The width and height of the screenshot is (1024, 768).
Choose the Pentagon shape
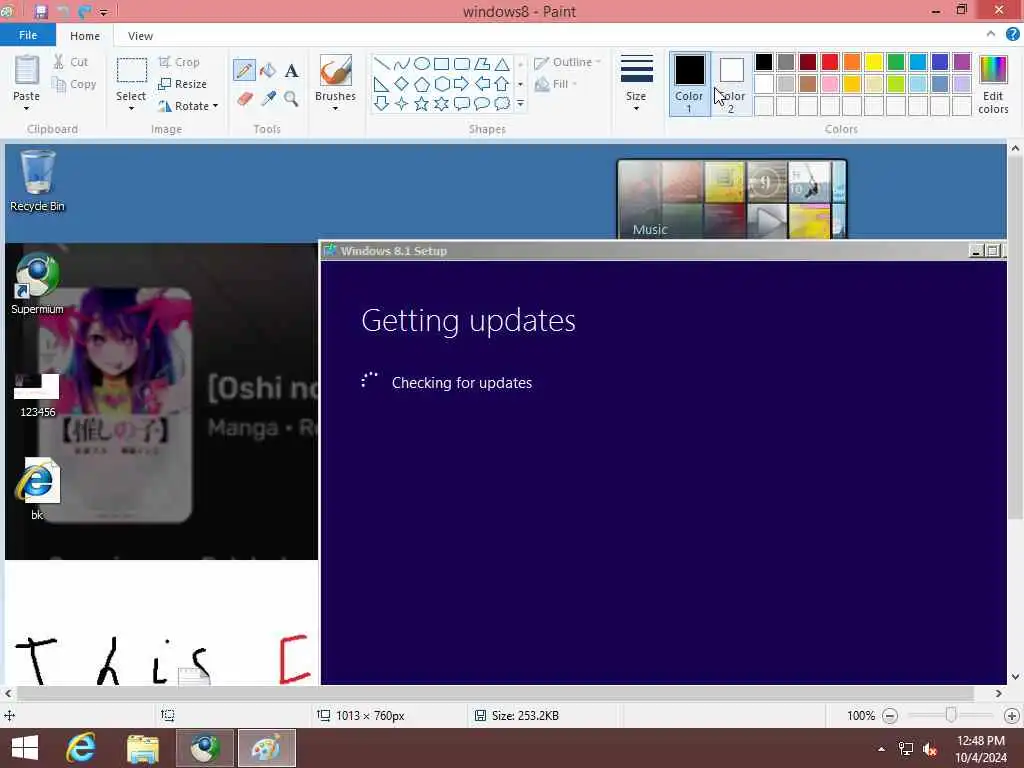[422, 84]
